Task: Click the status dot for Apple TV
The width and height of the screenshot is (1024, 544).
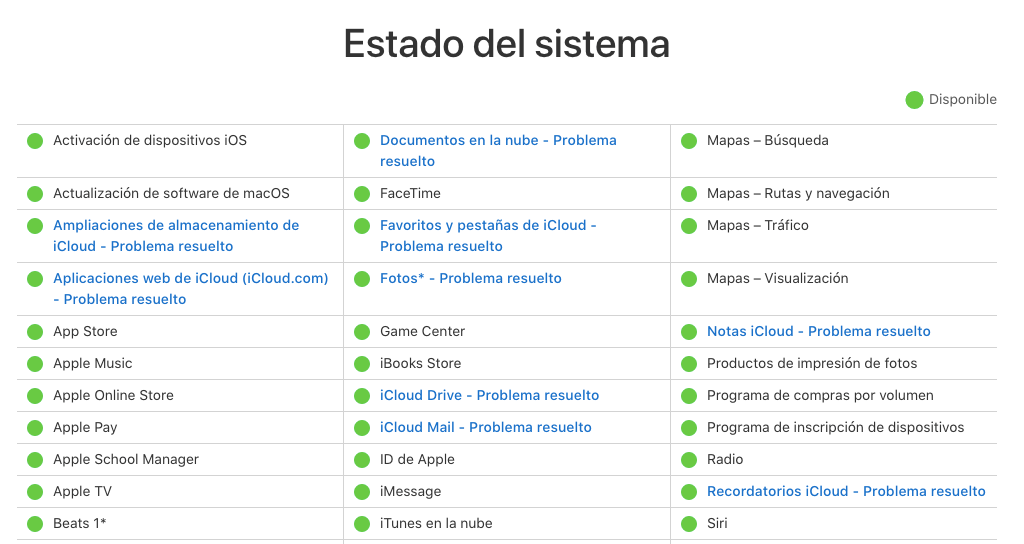Action: click(x=35, y=492)
